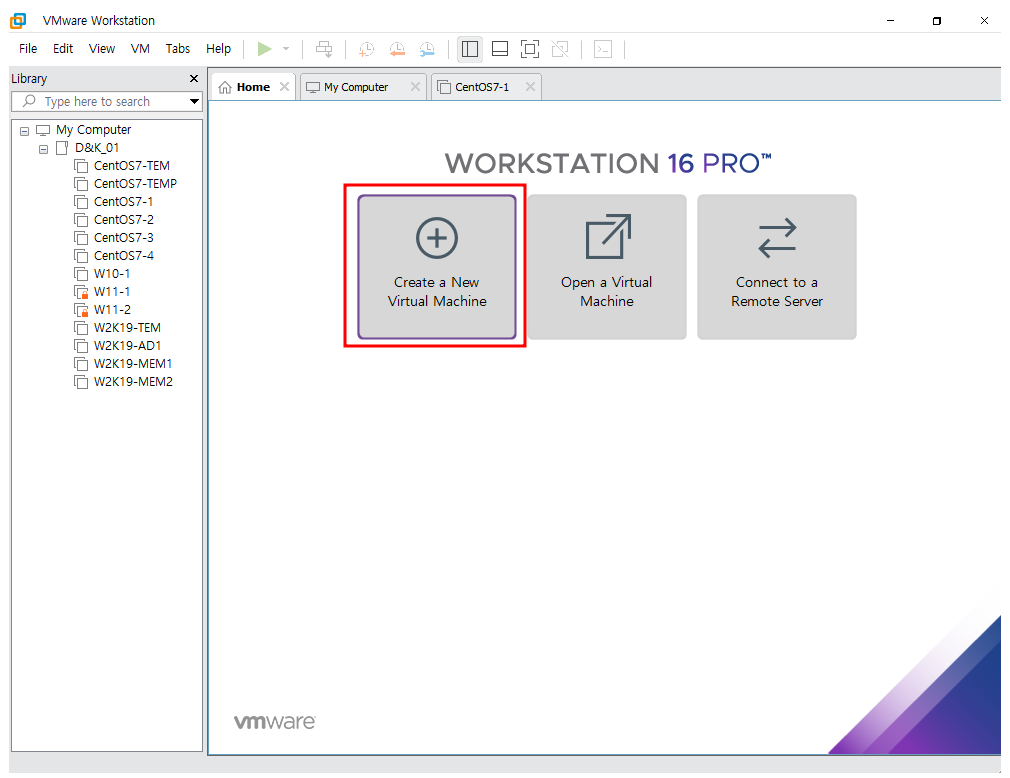This screenshot has height=778, width=1010.
Task: Collapse the D&K_01 folder node
Action: coord(43,149)
